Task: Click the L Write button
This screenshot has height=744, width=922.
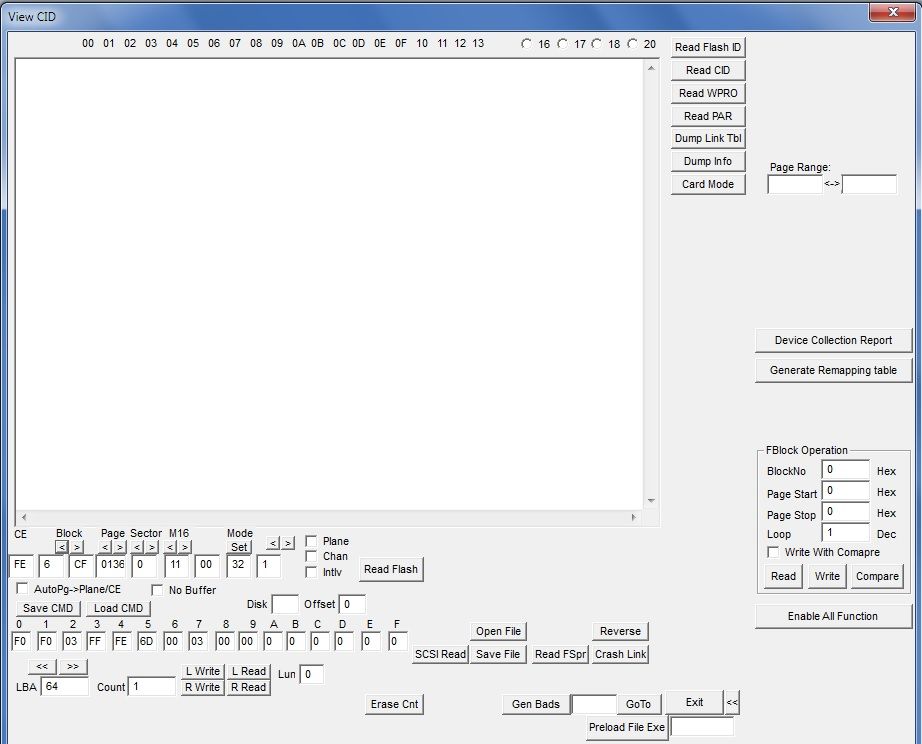Action: tap(202, 671)
